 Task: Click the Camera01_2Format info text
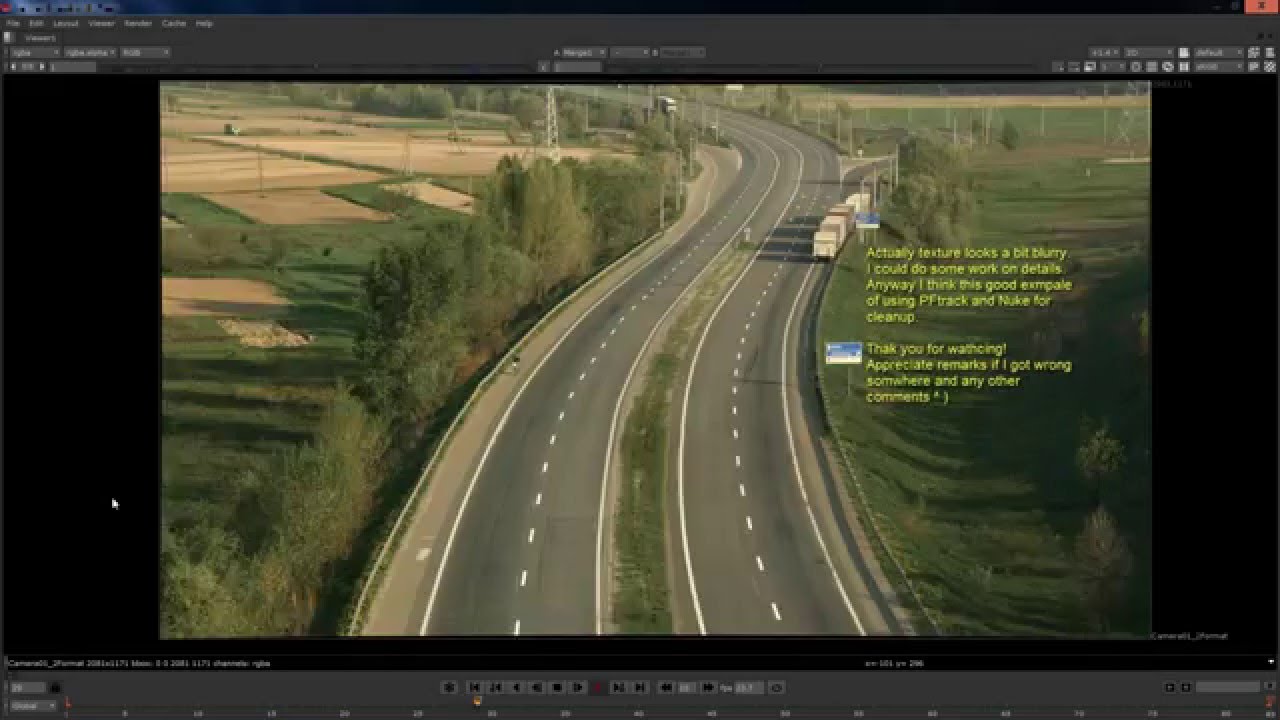click(138, 662)
